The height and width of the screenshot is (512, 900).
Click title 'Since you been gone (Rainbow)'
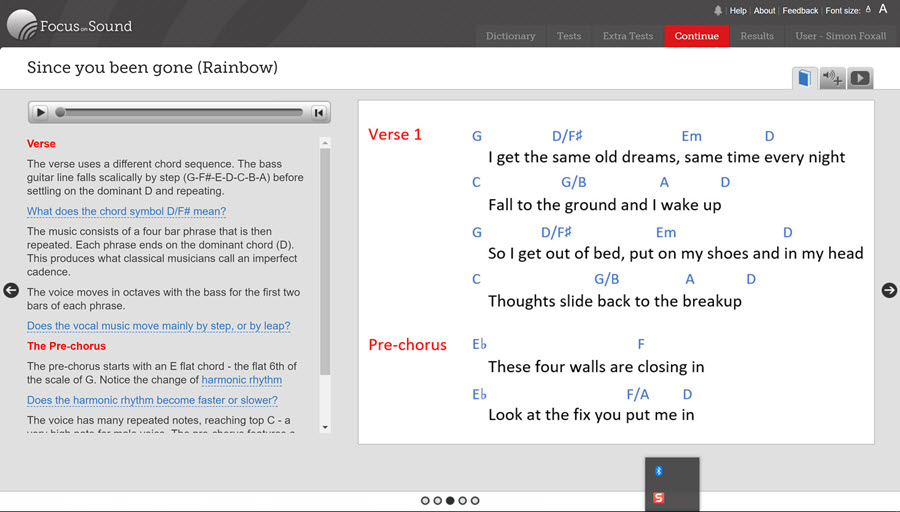[x=152, y=68]
